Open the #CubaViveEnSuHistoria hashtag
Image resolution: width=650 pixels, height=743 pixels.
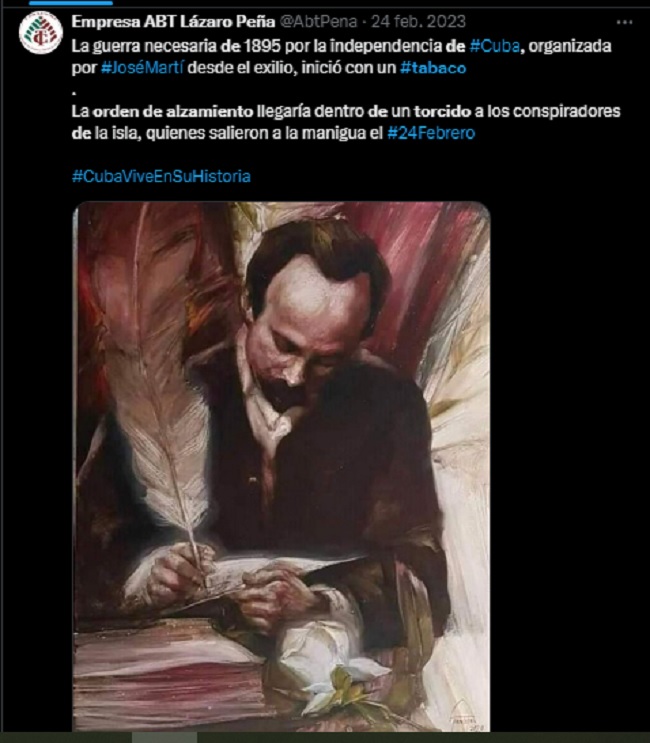coord(161,176)
